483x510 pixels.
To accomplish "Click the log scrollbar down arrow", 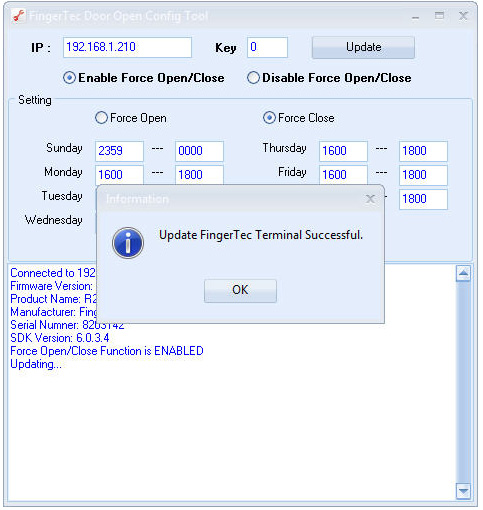I will pos(463,491).
